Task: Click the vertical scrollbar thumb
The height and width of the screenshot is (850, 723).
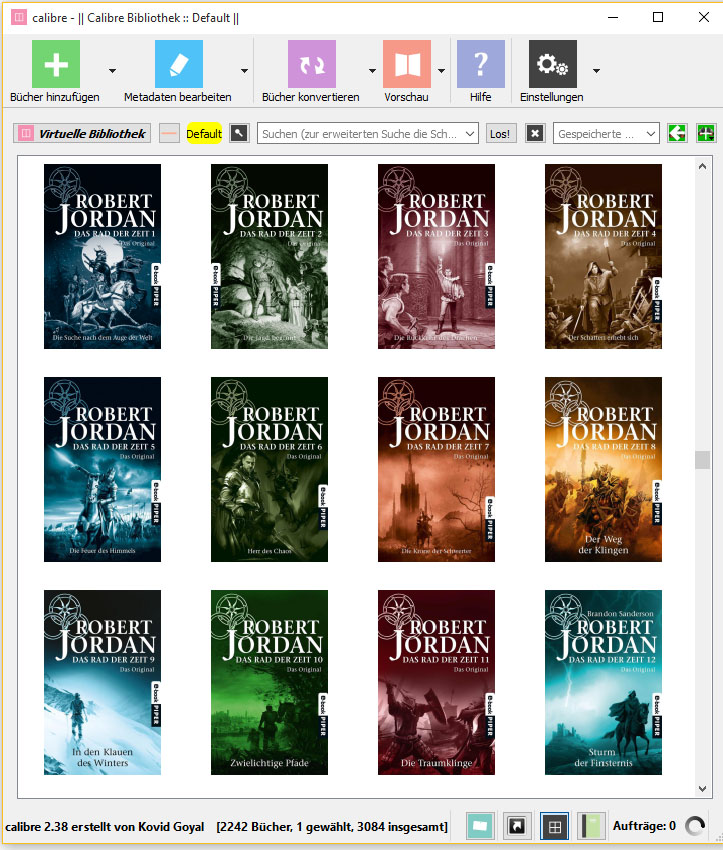Action: point(702,460)
